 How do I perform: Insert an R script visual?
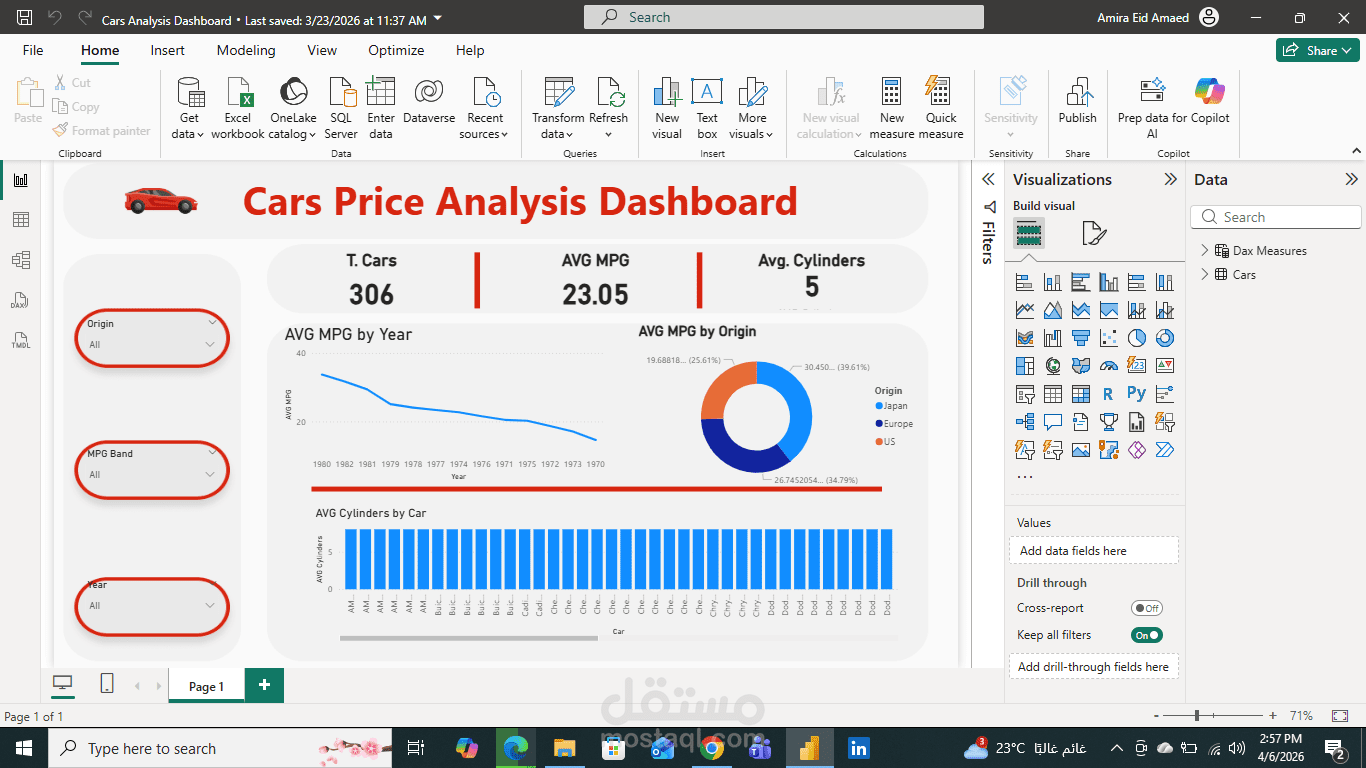pyautogui.click(x=1108, y=394)
